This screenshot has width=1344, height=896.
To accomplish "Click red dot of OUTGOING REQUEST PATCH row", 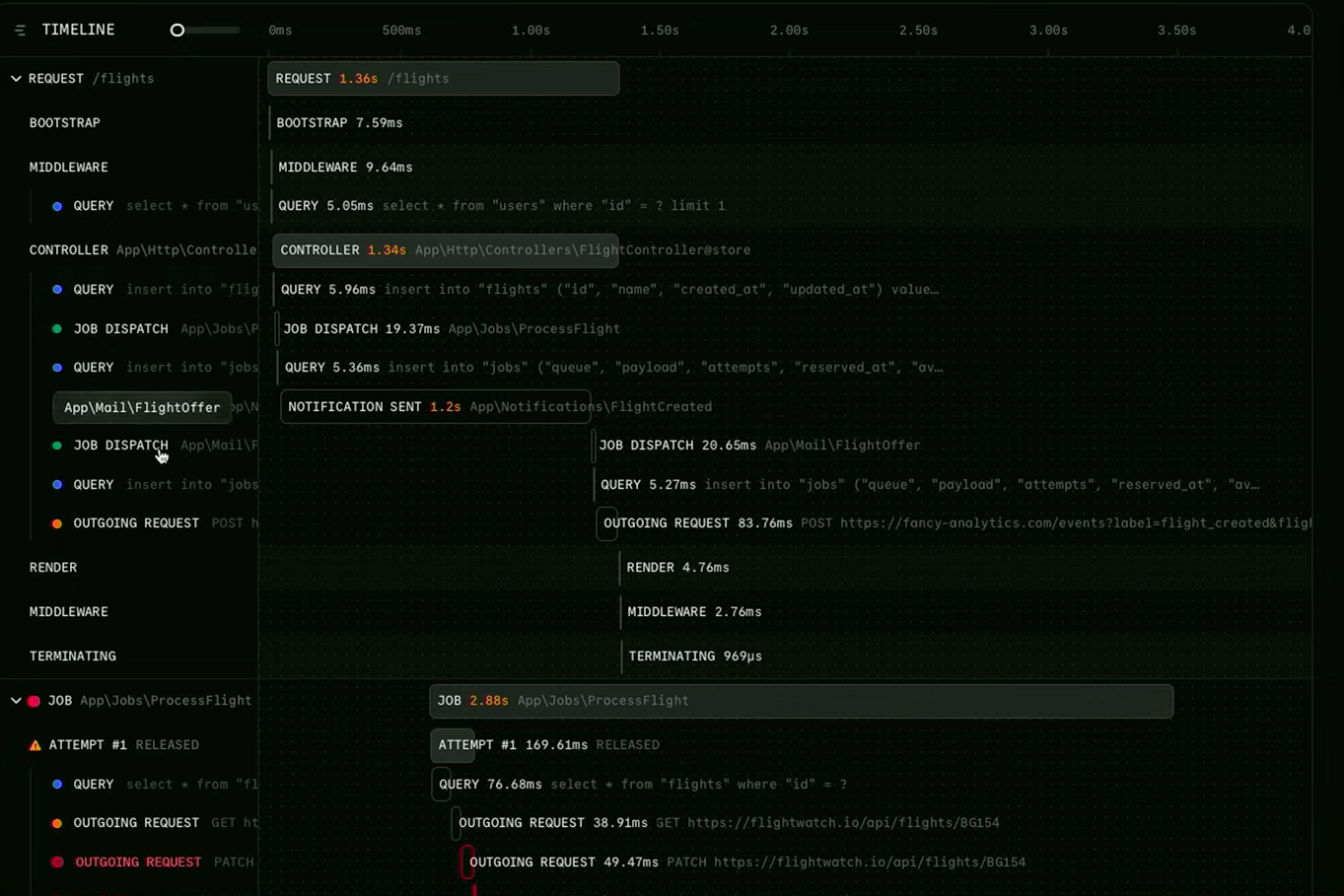I will pyautogui.click(x=57, y=862).
